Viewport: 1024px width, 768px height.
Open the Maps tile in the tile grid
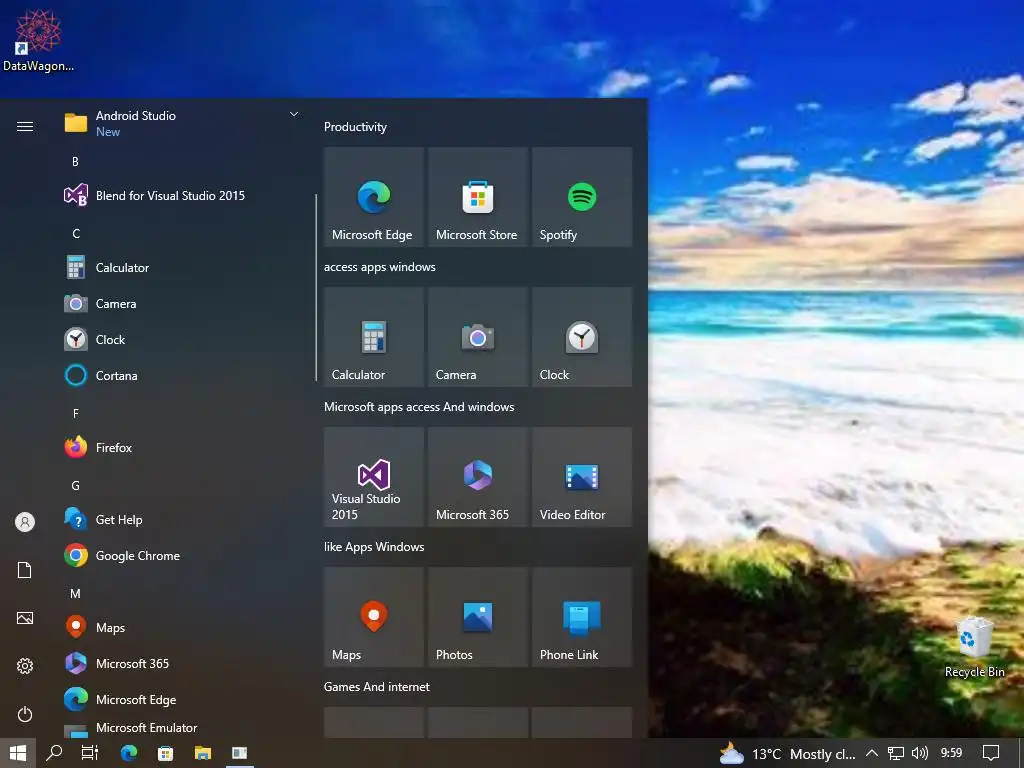pyautogui.click(x=374, y=617)
